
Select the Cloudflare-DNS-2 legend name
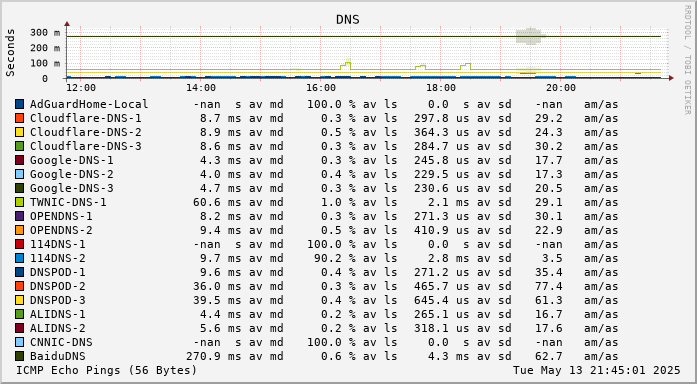[x=85, y=132]
